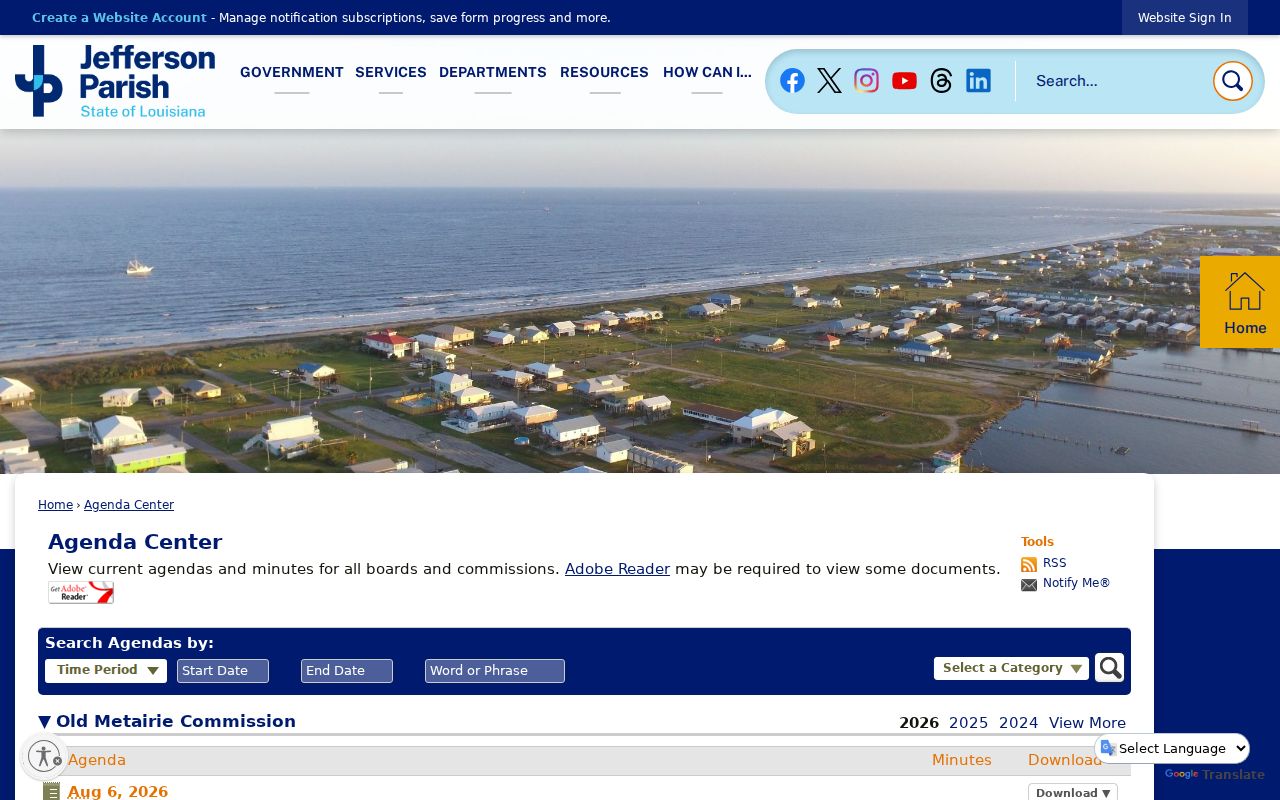Click the Start Date input field
Image resolution: width=1280 pixels, height=800 pixels.
point(223,671)
